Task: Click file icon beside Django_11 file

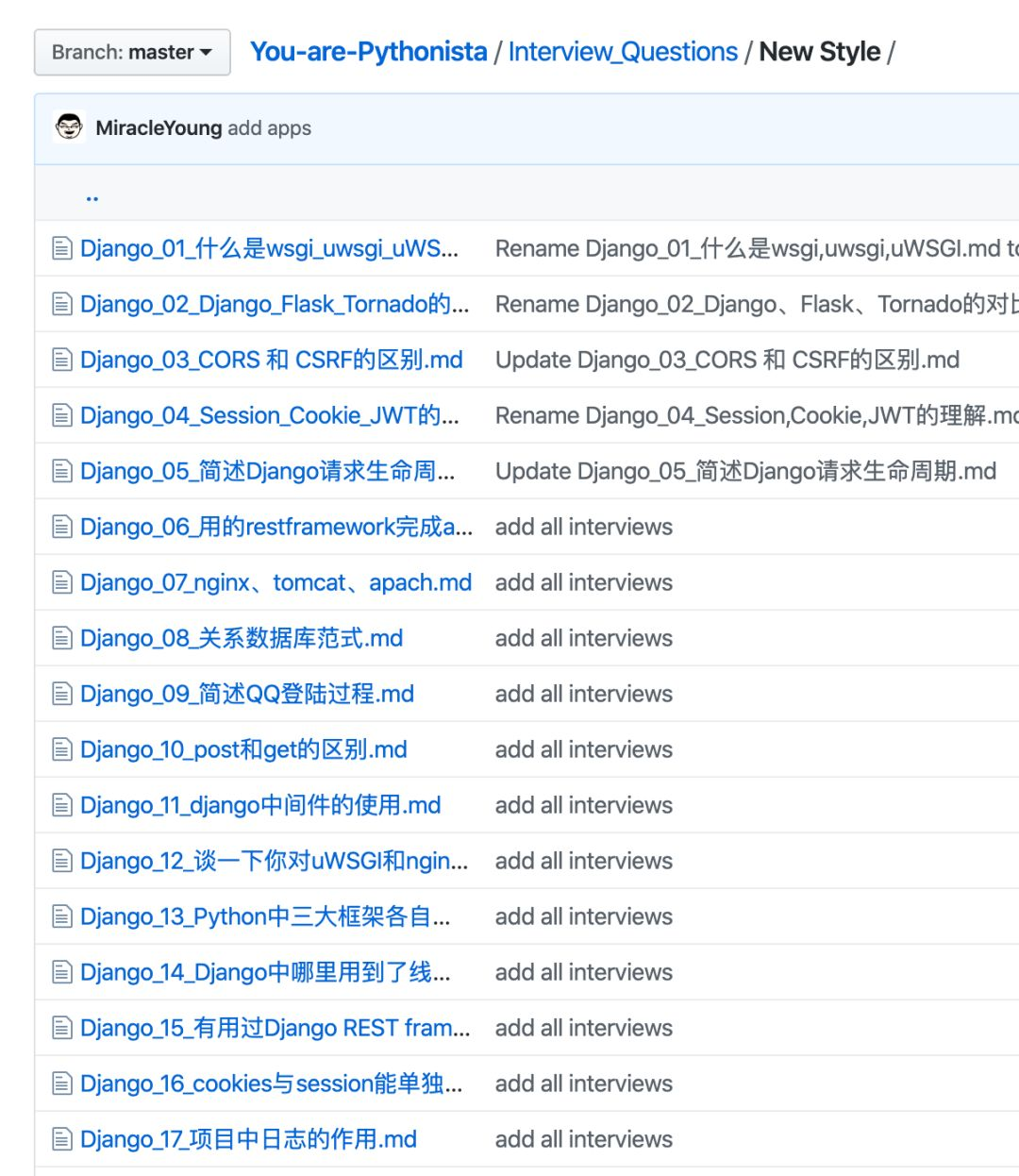Action: [x=62, y=805]
